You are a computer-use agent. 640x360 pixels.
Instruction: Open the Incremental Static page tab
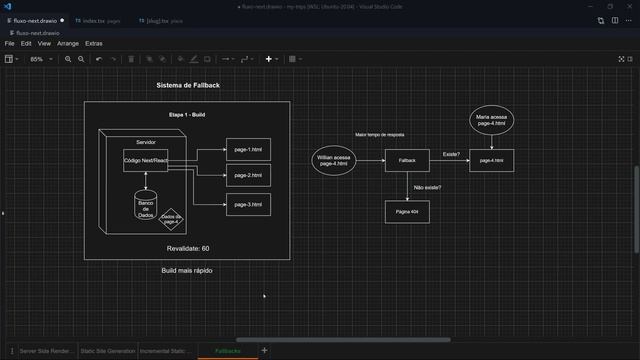(167, 351)
